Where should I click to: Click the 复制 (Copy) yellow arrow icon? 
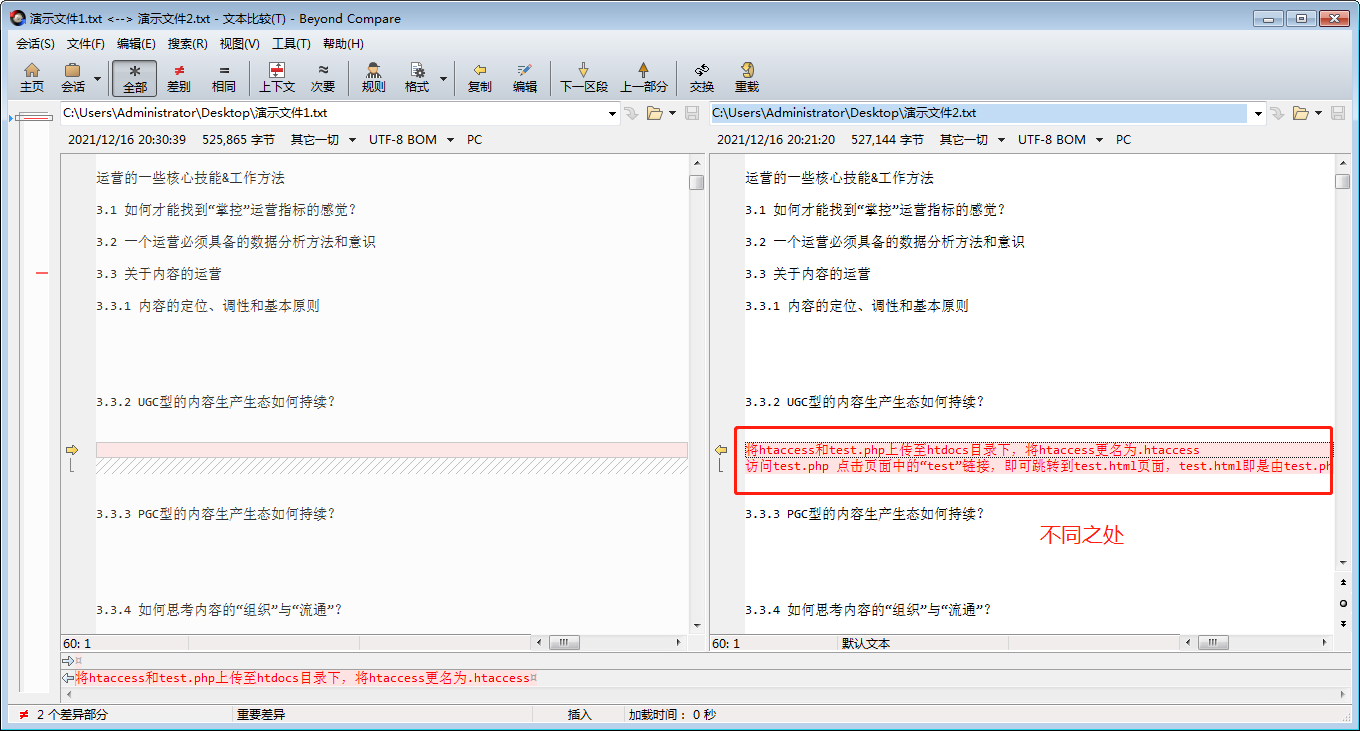pyautogui.click(x=480, y=77)
